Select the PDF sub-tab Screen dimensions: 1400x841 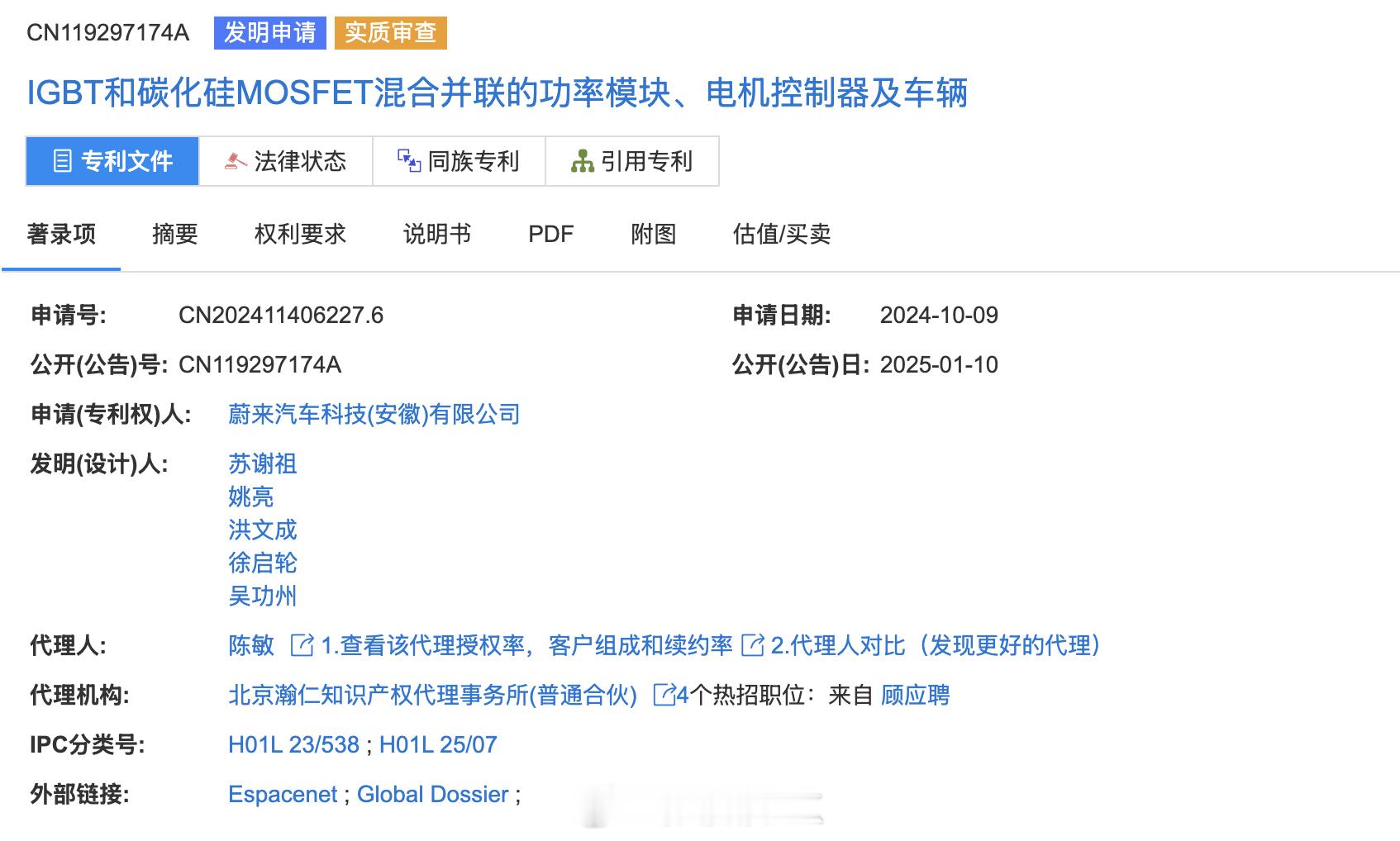click(550, 234)
